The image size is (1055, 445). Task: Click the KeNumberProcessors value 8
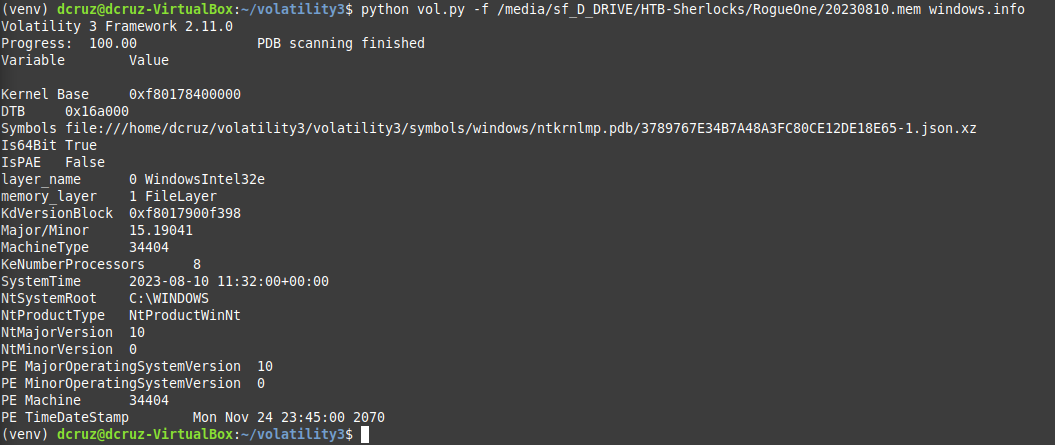click(196, 265)
